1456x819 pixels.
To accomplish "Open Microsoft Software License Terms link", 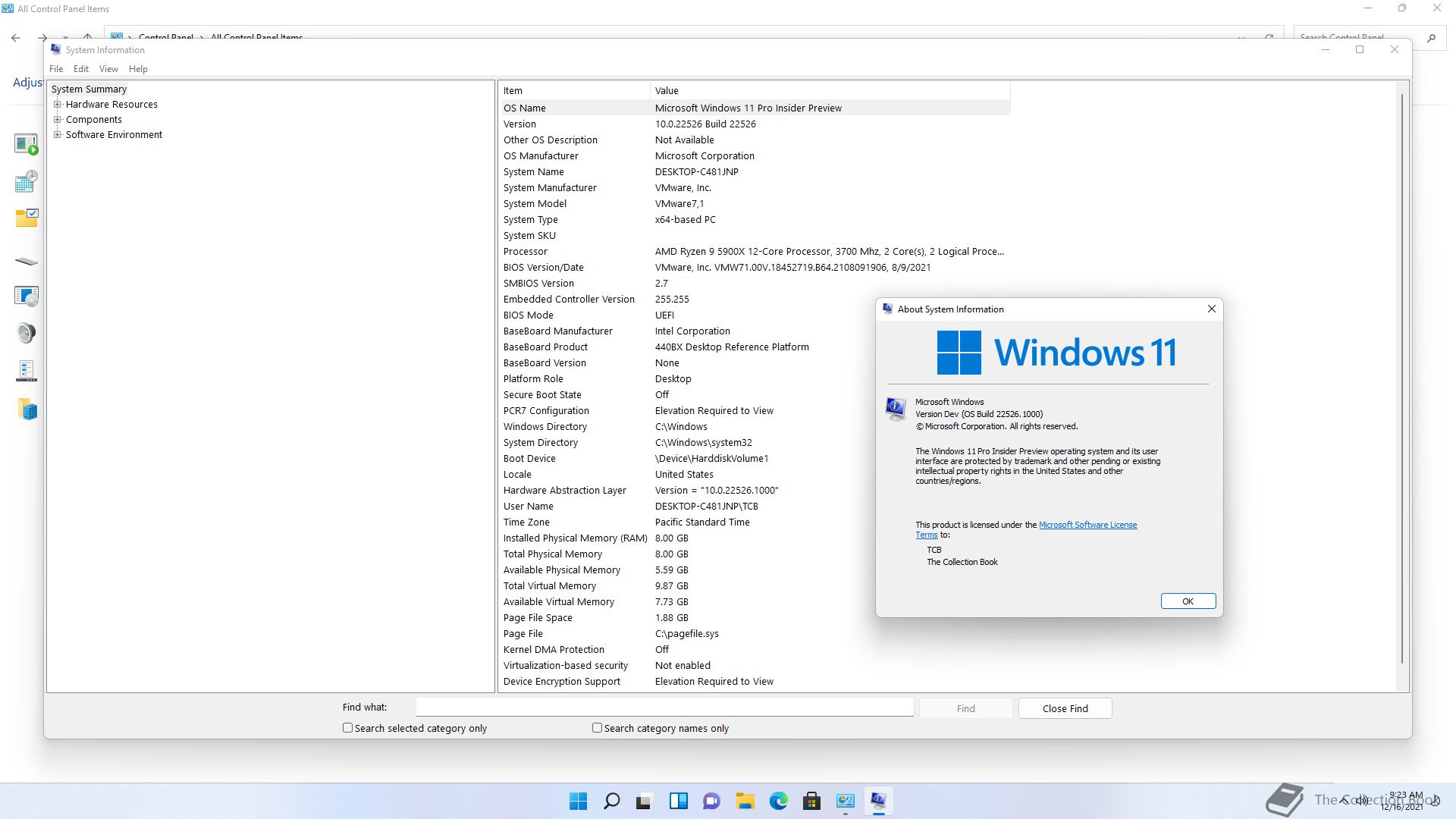I will (1087, 525).
